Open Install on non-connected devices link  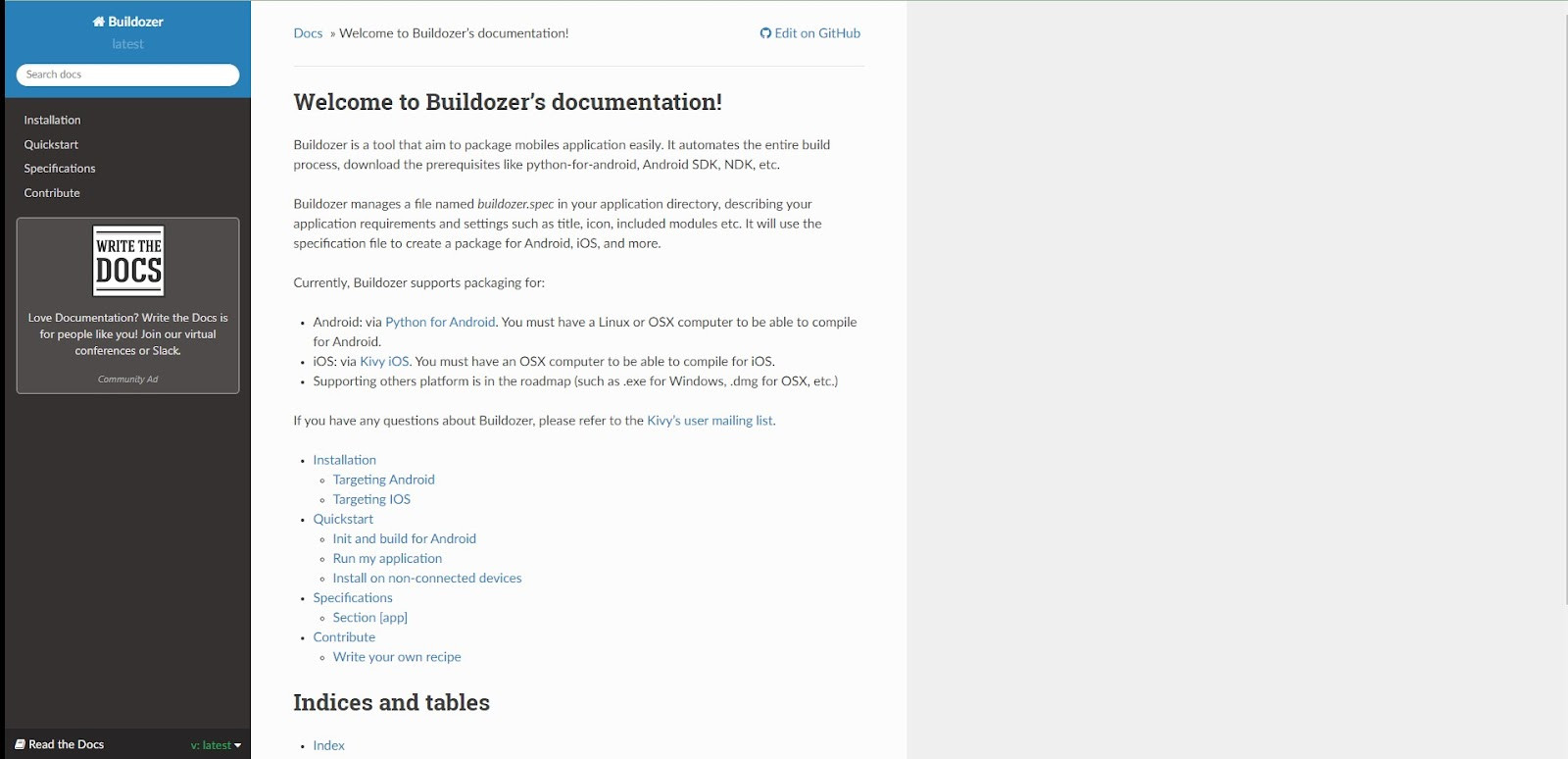427,578
